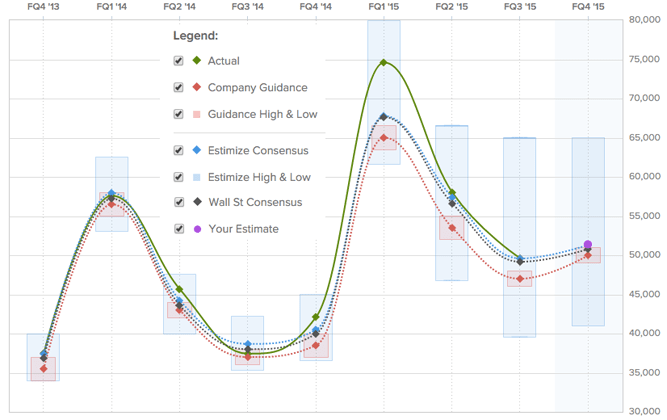Click the FQ1 '15 quarter label

(x=383, y=7)
